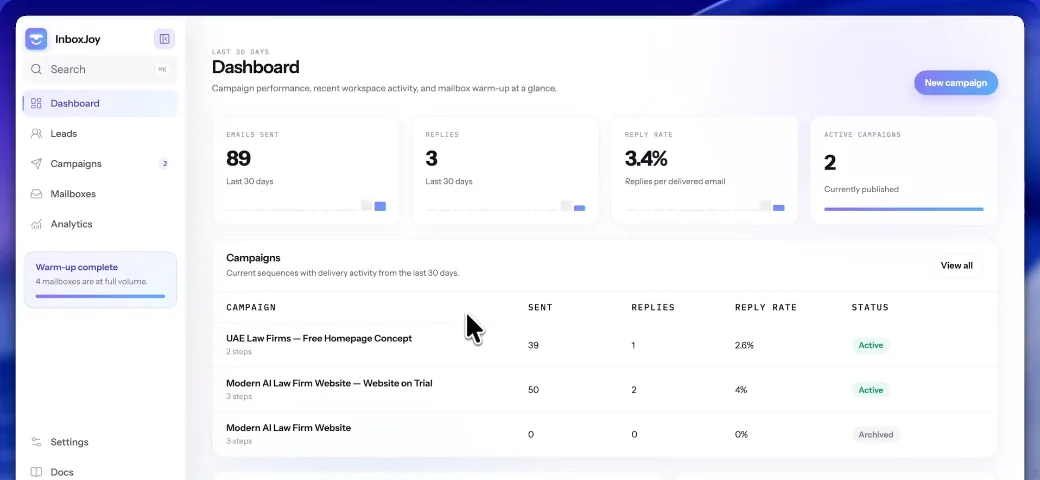The image size is (1040, 480).
Task: Open Modern AI Law Firm Website — Website on Trial
Action: tap(329, 383)
